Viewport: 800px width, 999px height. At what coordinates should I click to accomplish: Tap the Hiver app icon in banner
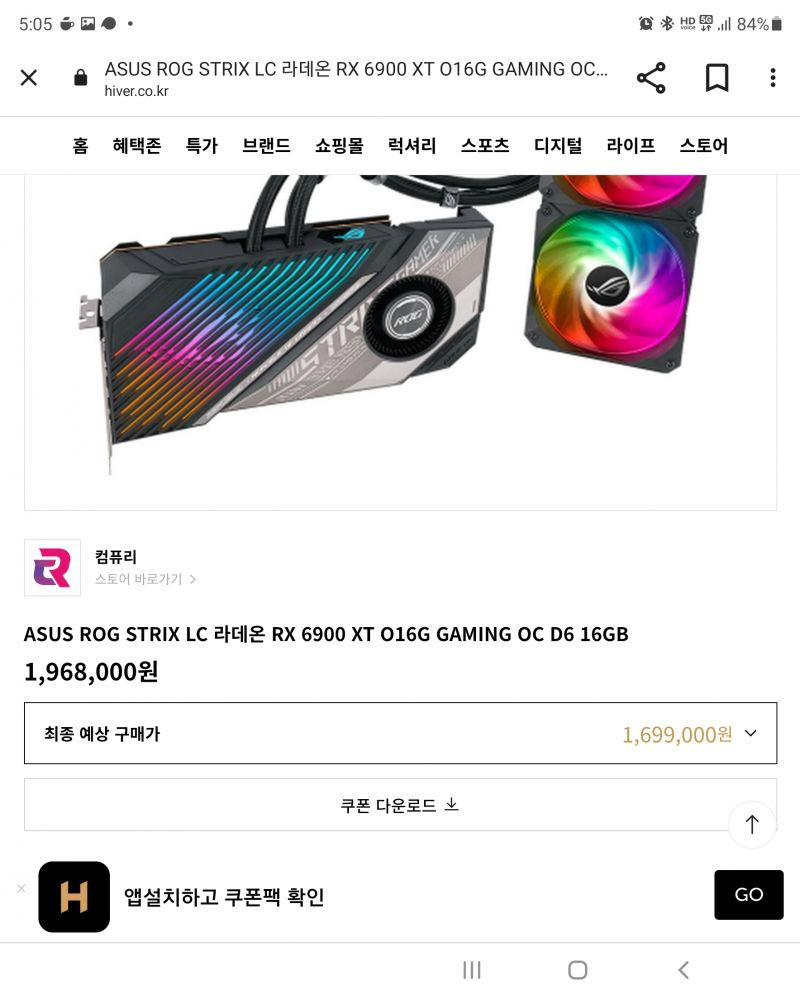click(x=74, y=896)
